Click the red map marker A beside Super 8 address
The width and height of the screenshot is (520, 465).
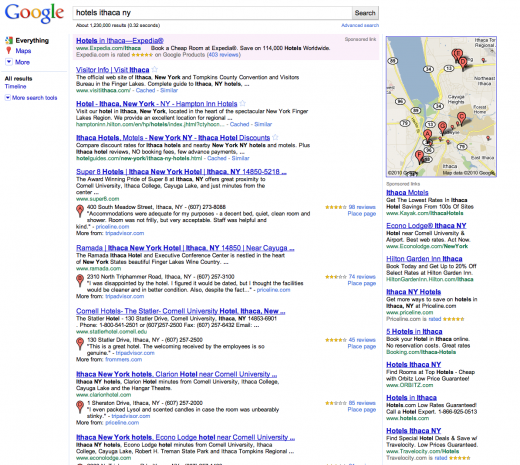(80, 211)
